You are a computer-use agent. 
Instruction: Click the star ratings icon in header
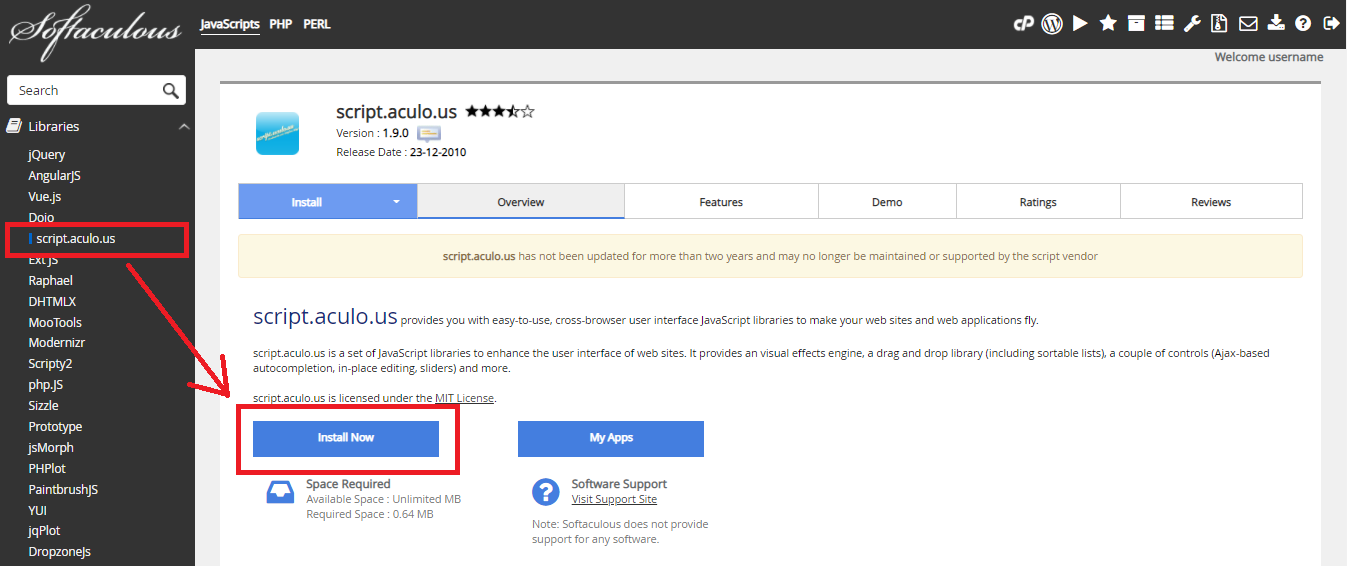pyautogui.click(x=1108, y=24)
